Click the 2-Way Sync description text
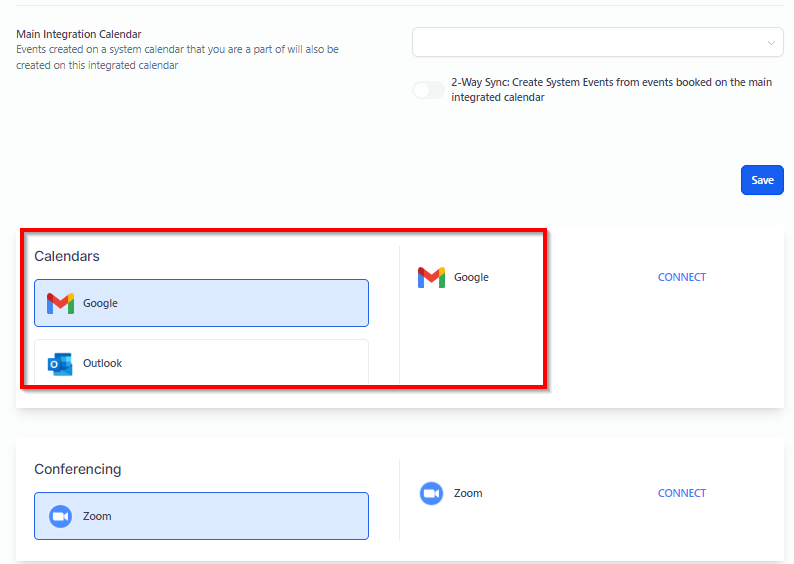 click(x=611, y=90)
